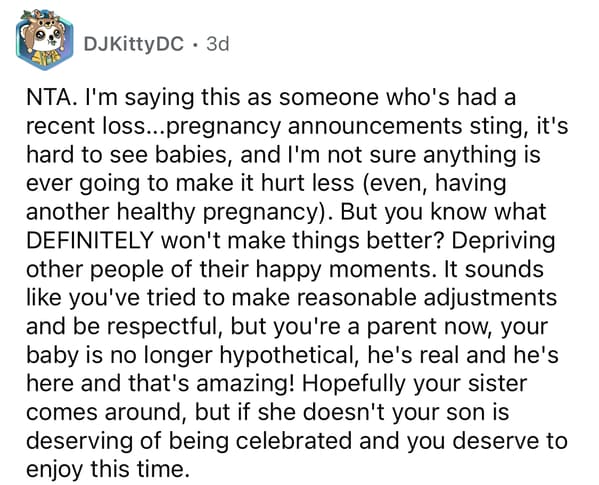The width and height of the screenshot is (599, 485).
Task: Click the word Depriving in comment
Action: coord(503,242)
